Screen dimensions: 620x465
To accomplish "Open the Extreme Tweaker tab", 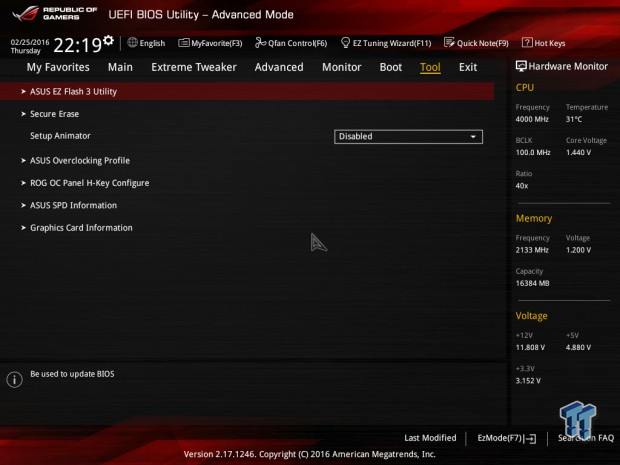I will (194, 67).
